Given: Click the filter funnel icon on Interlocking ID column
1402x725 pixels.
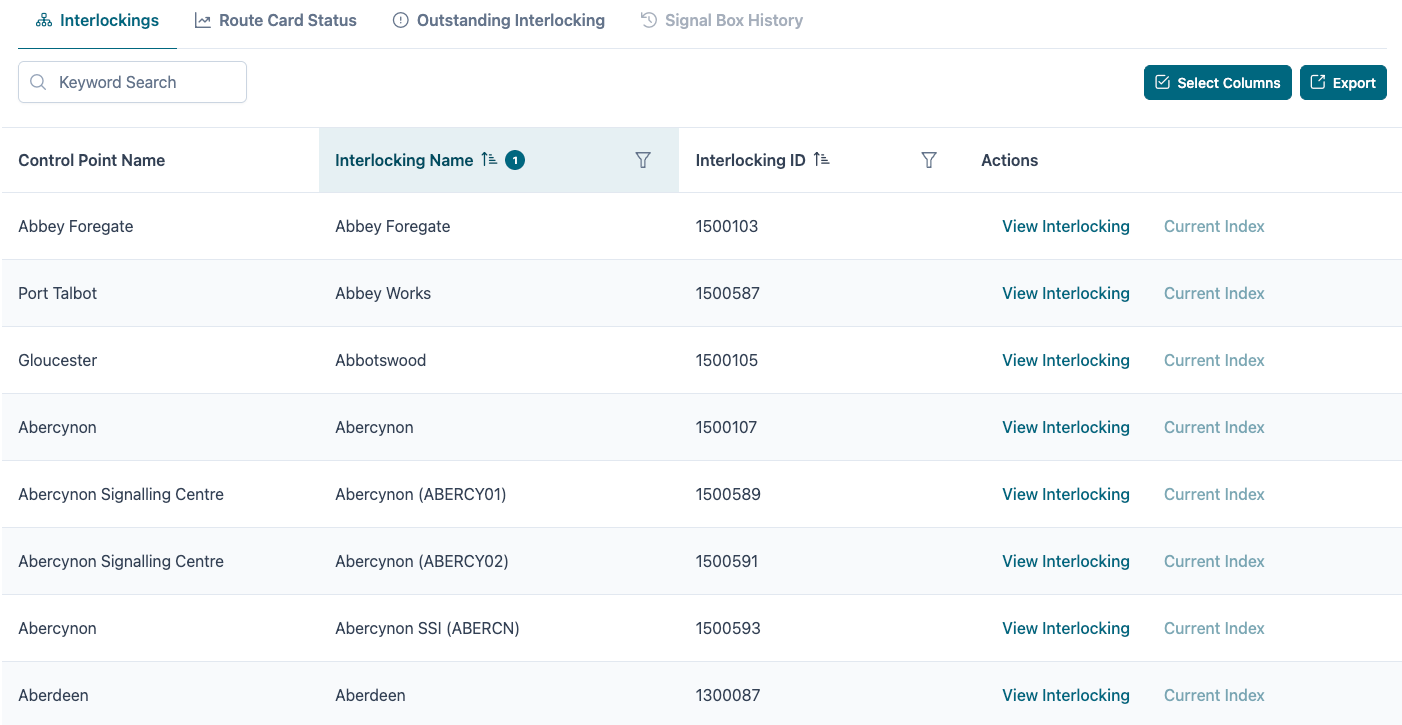Looking at the screenshot, I should tap(929, 160).
